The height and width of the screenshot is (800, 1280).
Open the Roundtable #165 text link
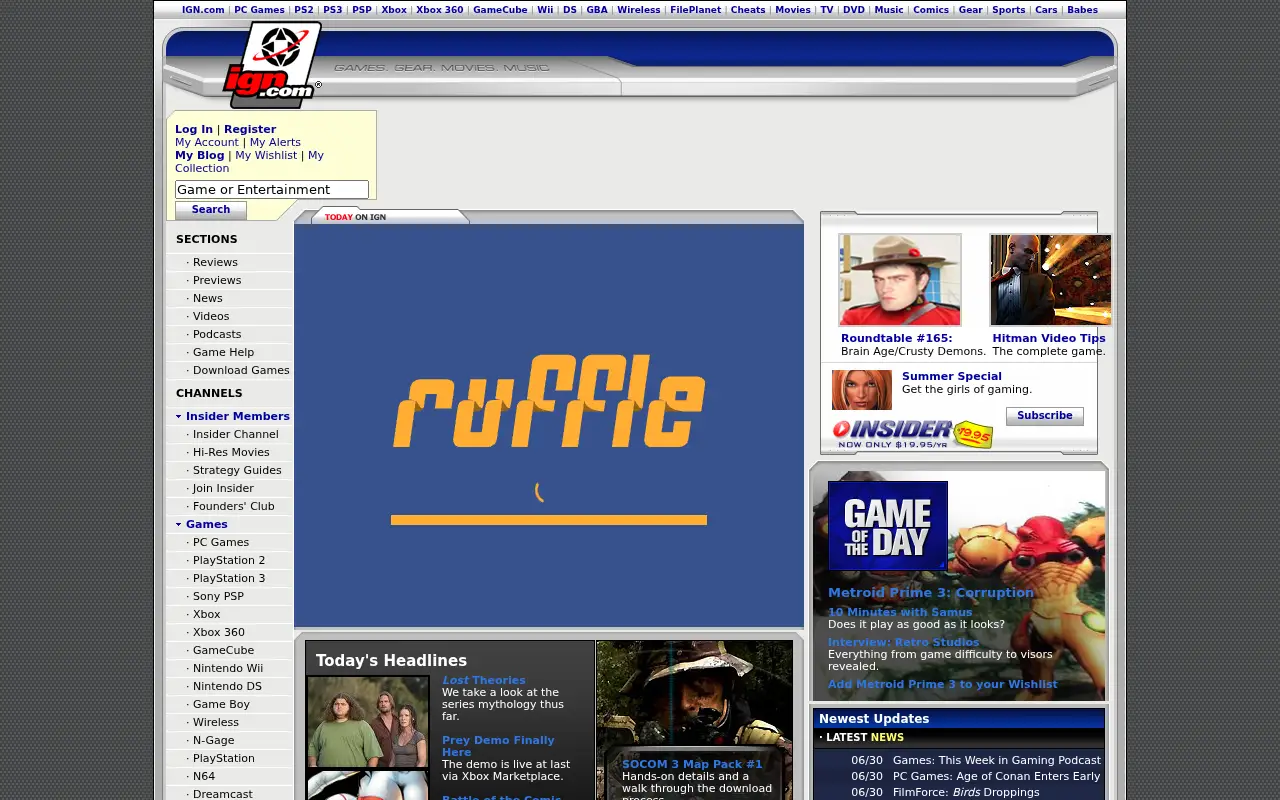[897, 338]
